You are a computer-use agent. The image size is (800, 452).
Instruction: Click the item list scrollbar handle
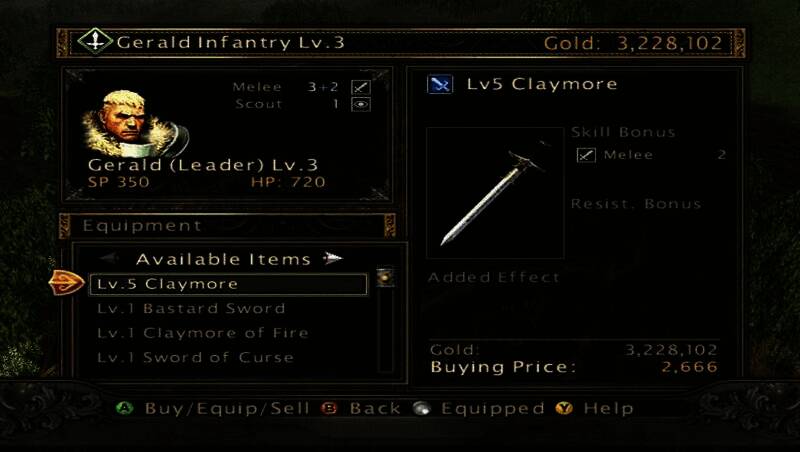tap(385, 277)
